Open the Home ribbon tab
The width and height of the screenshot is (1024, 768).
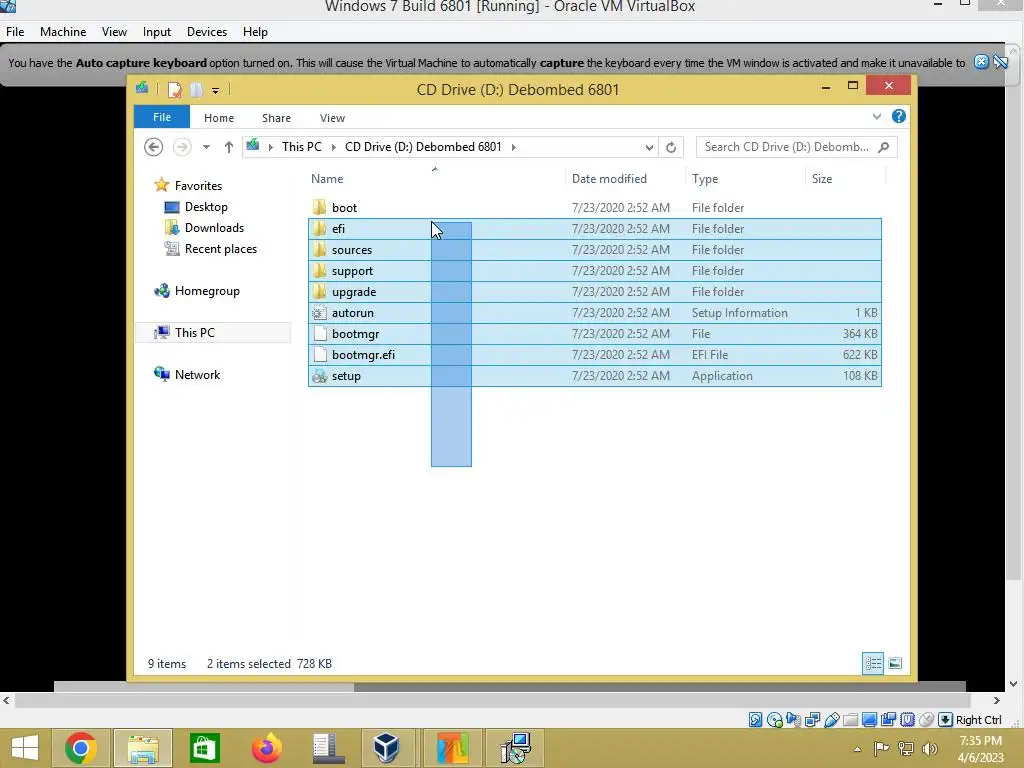pyautogui.click(x=219, y=118)
